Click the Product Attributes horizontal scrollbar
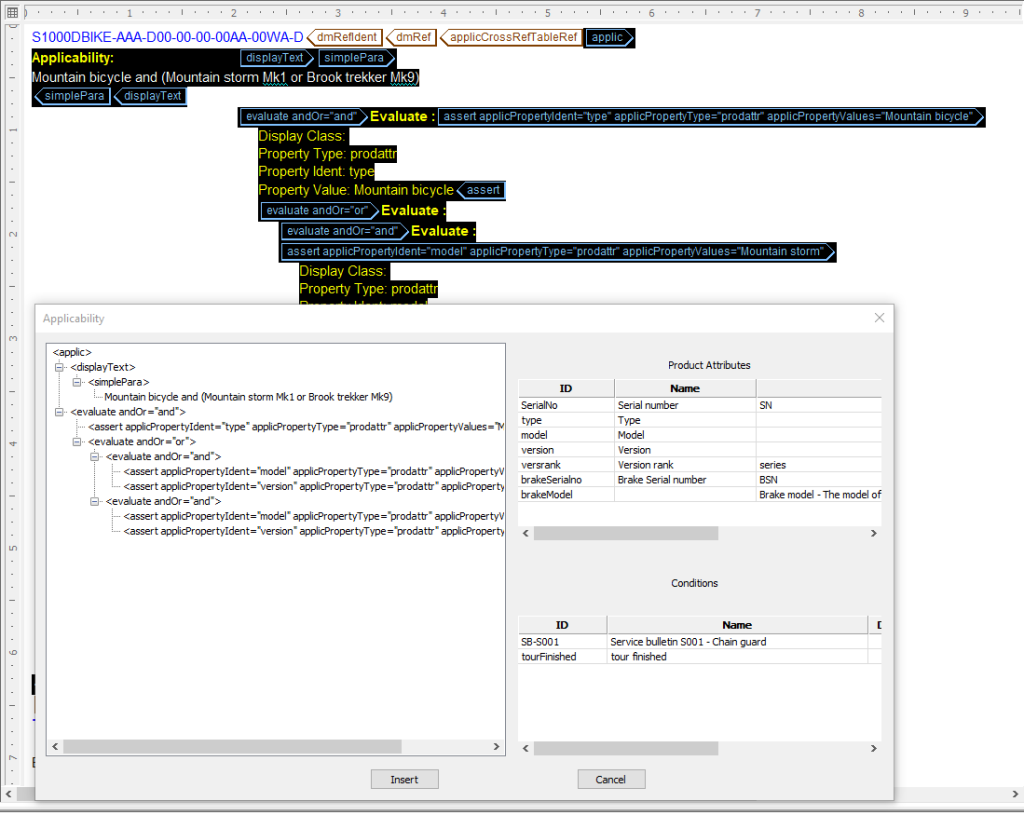 pyautogui.click(x=625, y=533)
